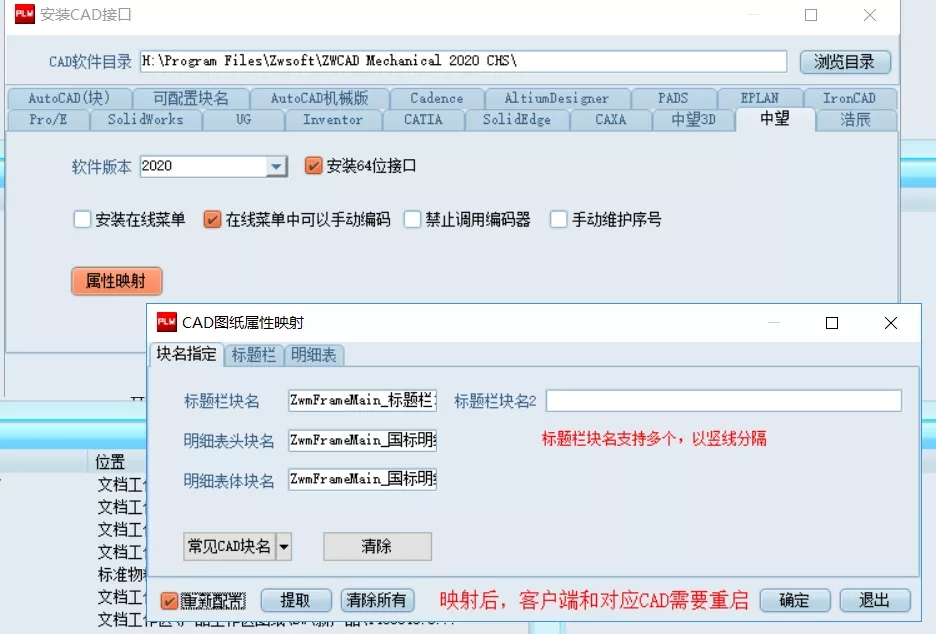Expand the 常见CAD块名 dropdown arrow
This screenshot has width=936, height=634.
pos(284,546)
